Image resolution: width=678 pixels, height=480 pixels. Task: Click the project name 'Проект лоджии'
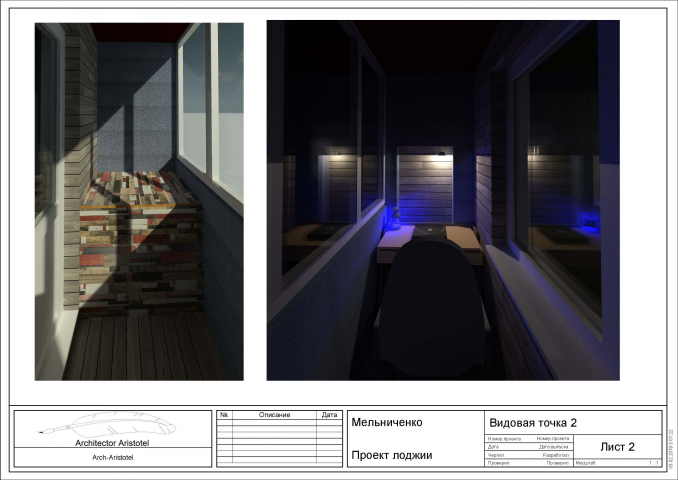coord(392,455)
